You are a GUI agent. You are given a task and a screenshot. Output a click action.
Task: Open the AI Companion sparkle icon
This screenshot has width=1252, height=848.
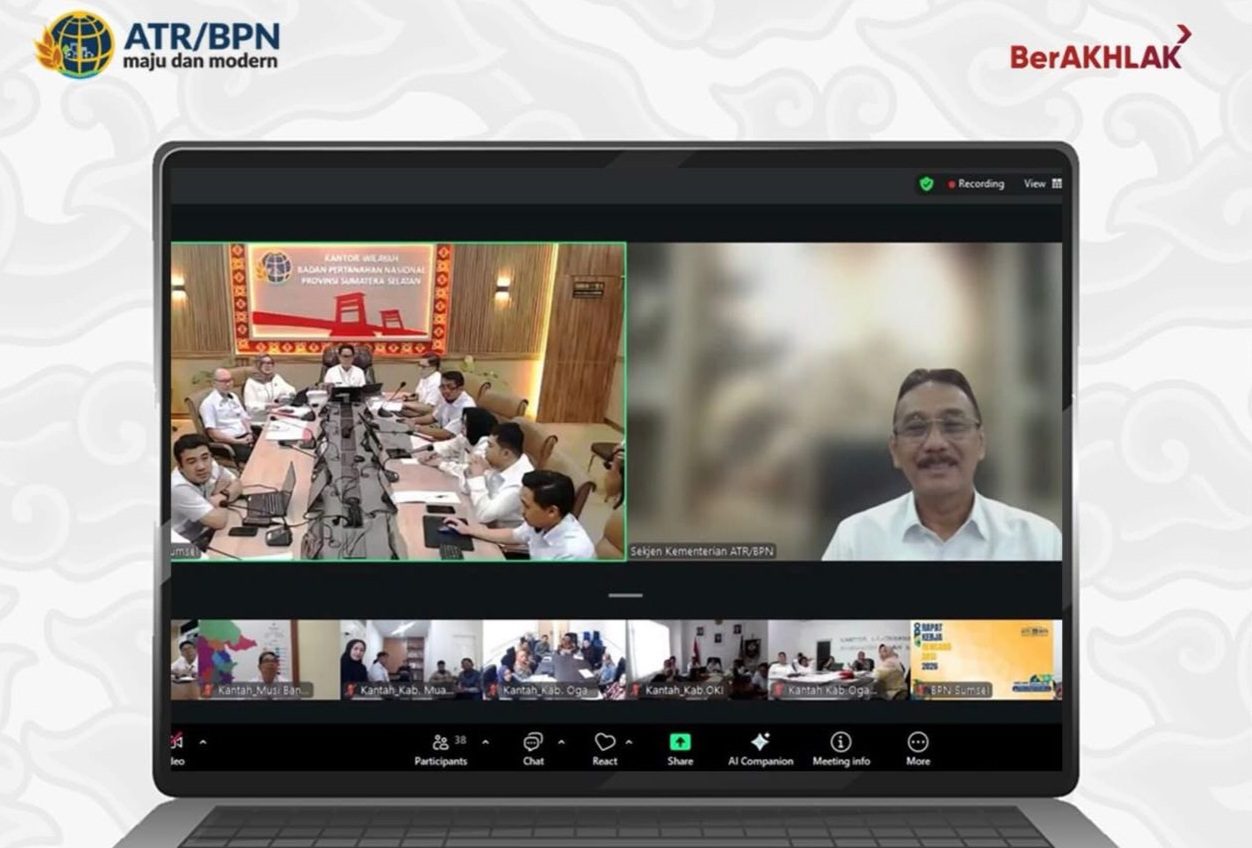coord(760,742)
